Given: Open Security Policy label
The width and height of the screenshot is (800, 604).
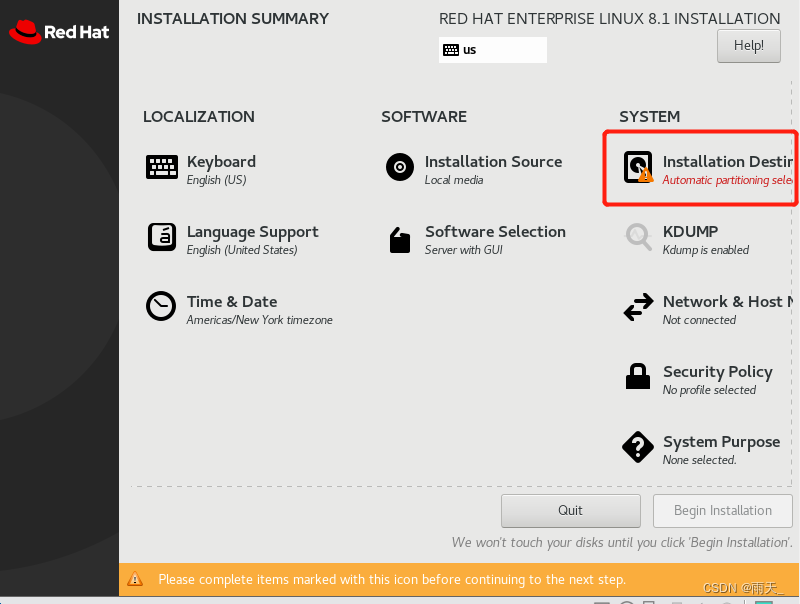Looking at the screenshot, I should click(718, 372).
